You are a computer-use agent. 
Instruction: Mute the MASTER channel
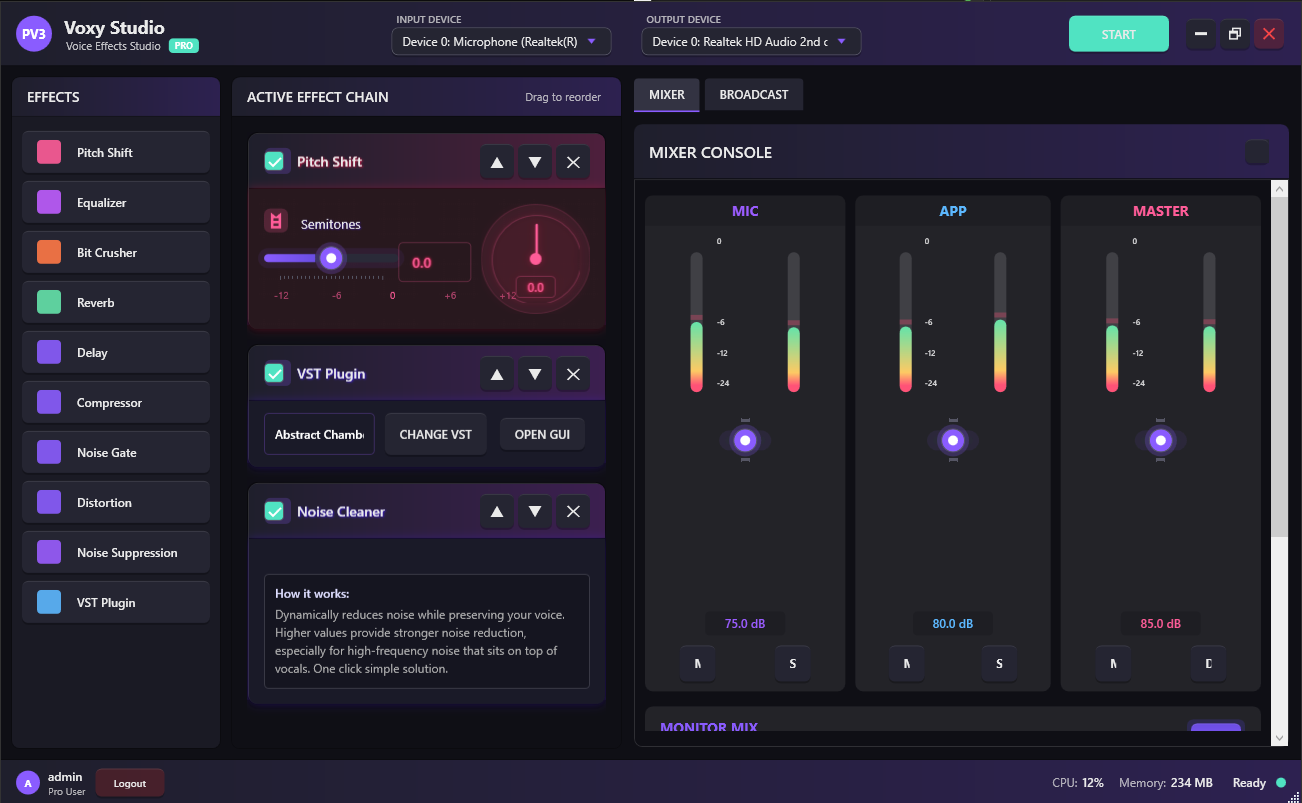tap(1113, 664)
